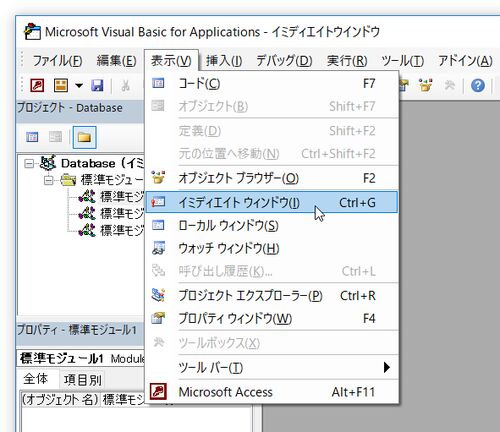Viewport: 500px width, 432px height.
Task: Click the cut (scissors) toolbar icon
Action: click(x=125, y=86)
